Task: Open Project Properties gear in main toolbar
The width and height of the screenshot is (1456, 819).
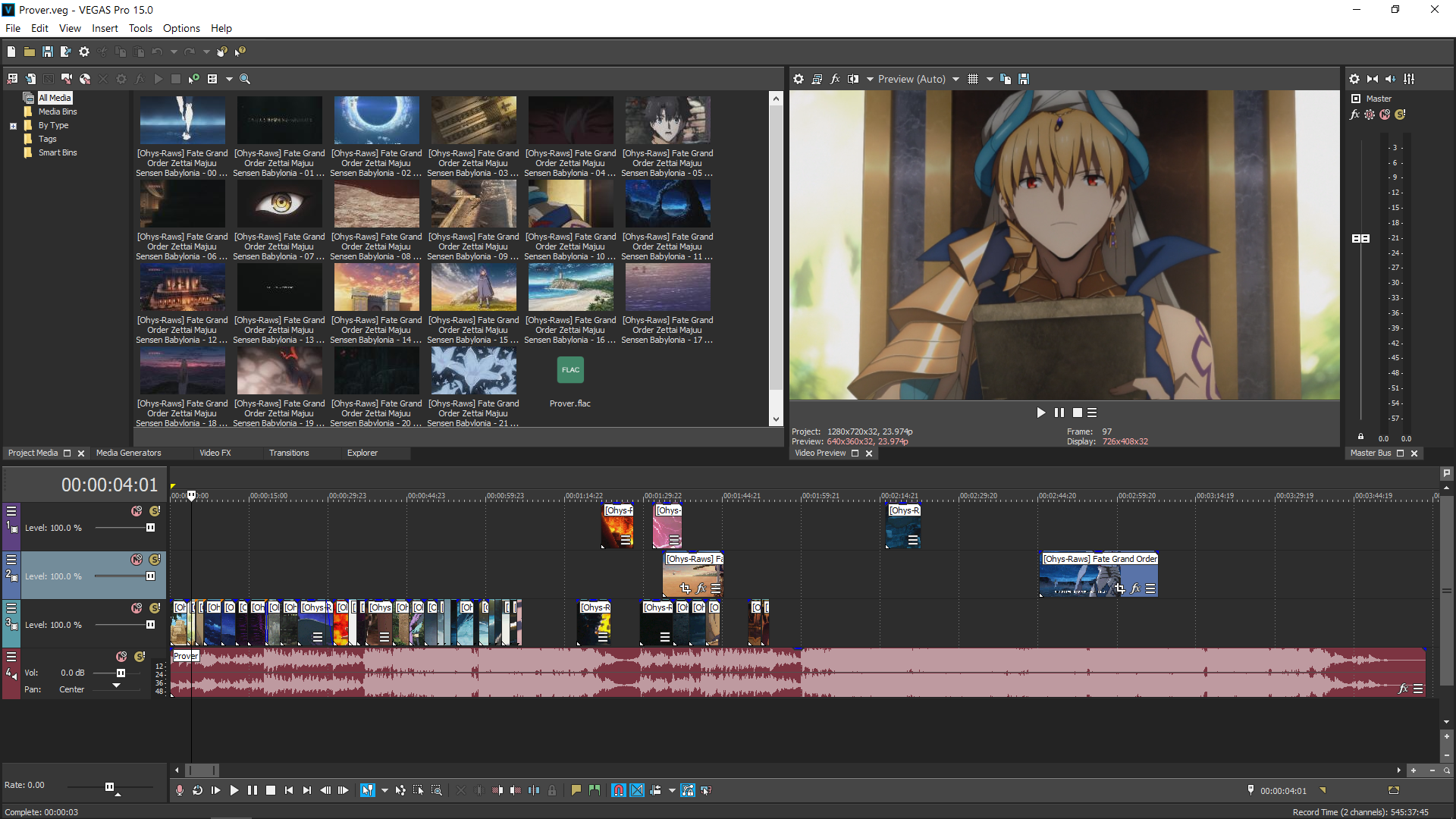Action: tap(84, 52)
